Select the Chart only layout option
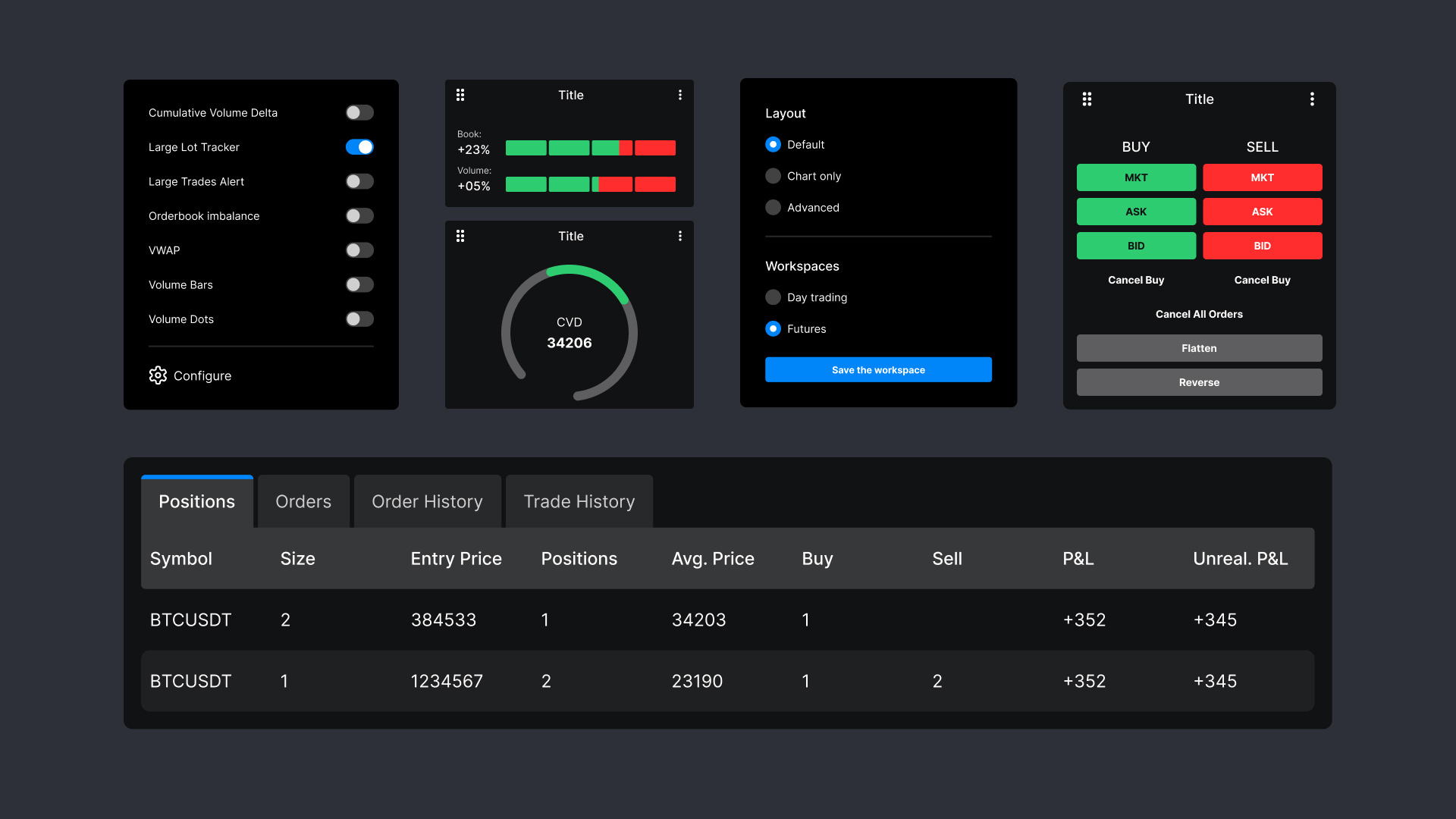 773,175
